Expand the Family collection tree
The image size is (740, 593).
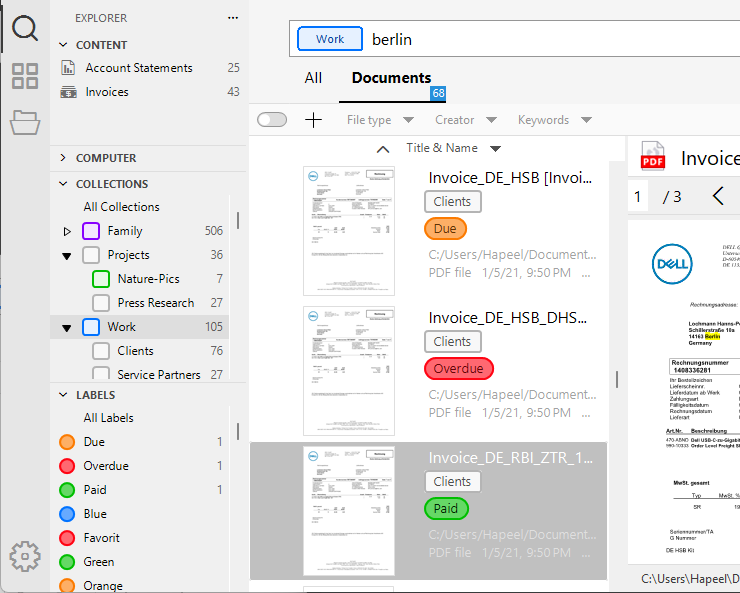click(x=67, y=231)
